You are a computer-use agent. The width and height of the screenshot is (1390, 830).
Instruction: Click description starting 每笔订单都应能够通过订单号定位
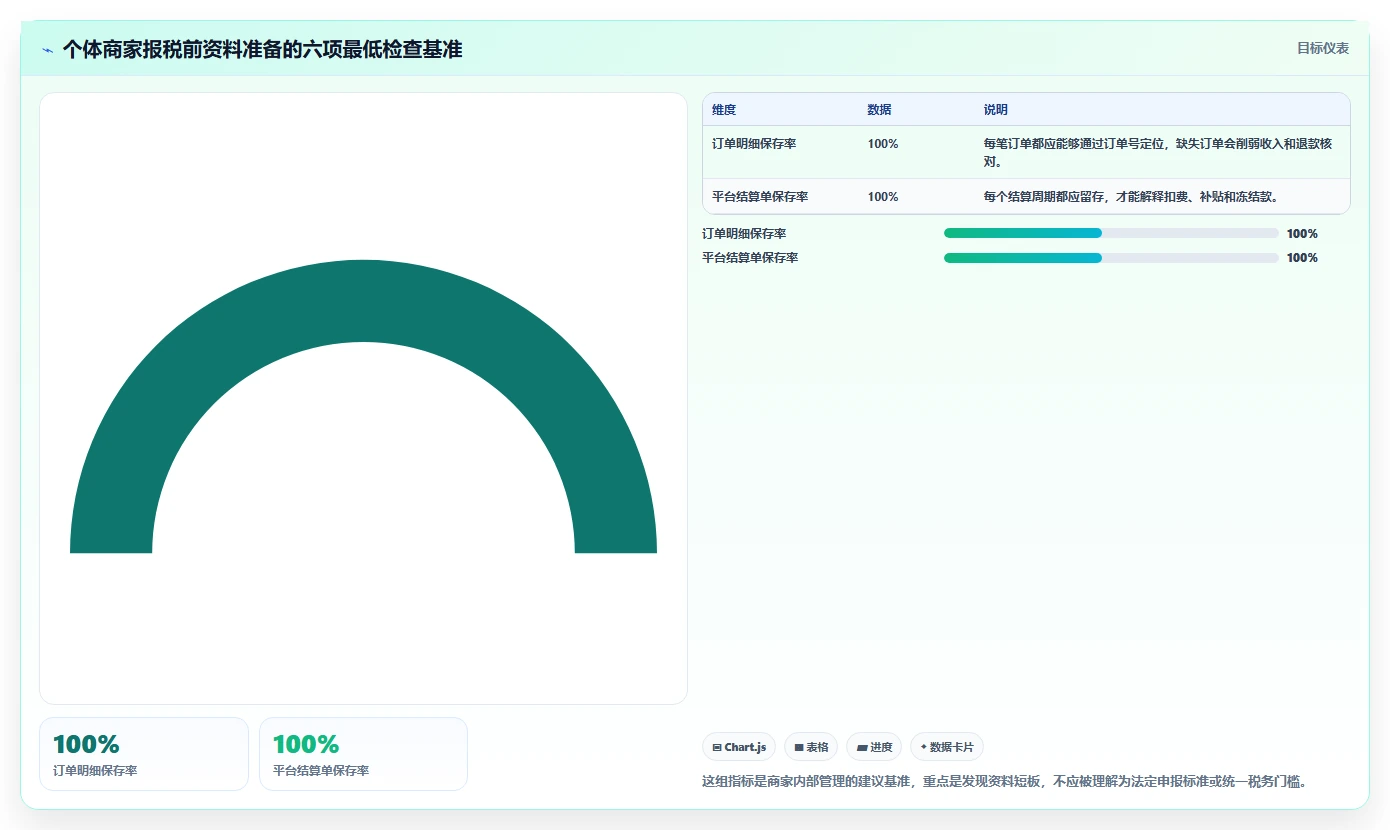point(1158,152)
